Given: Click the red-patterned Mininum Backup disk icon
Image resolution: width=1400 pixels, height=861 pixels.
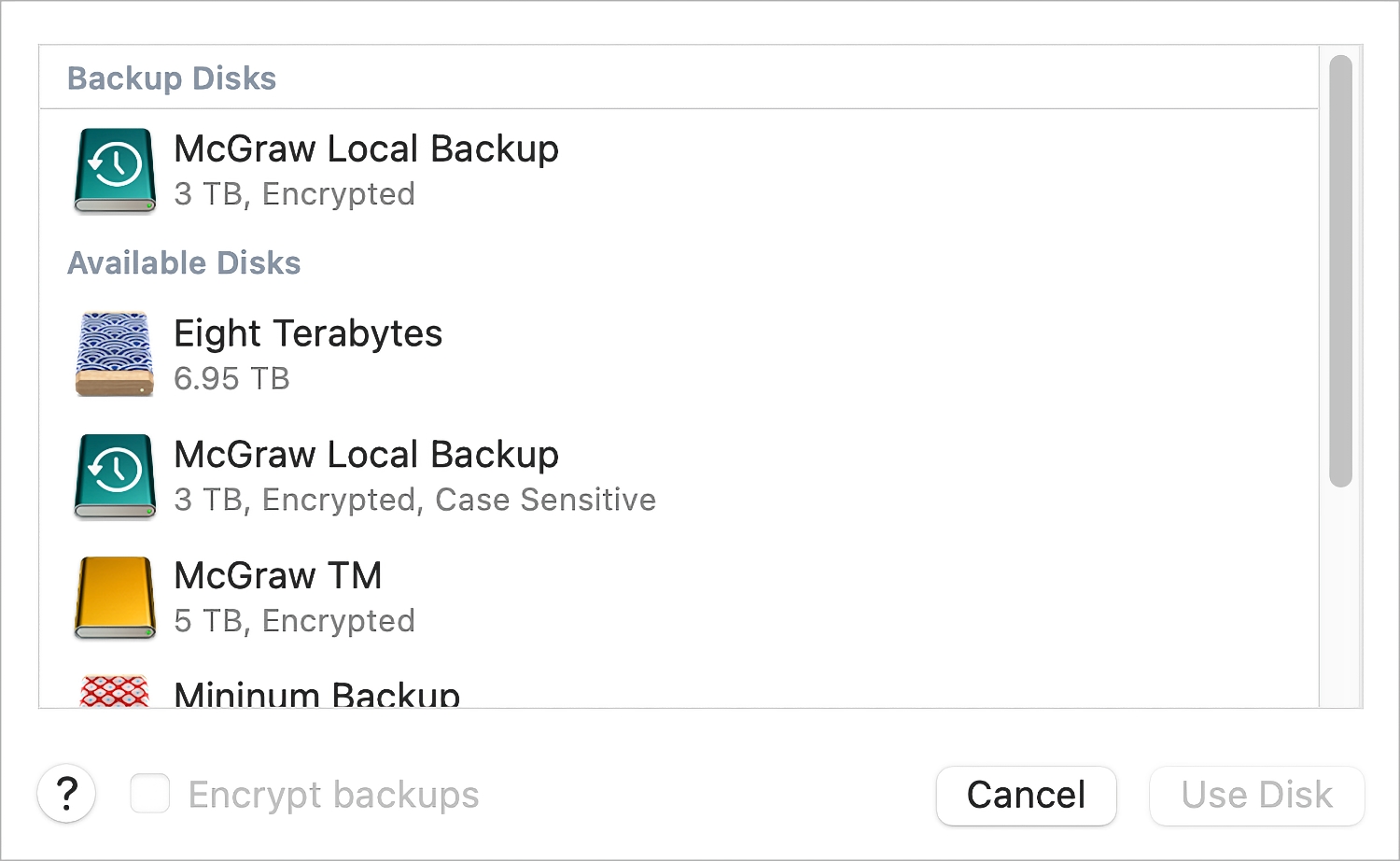Looking at the screenshot, I should [115, 691].
